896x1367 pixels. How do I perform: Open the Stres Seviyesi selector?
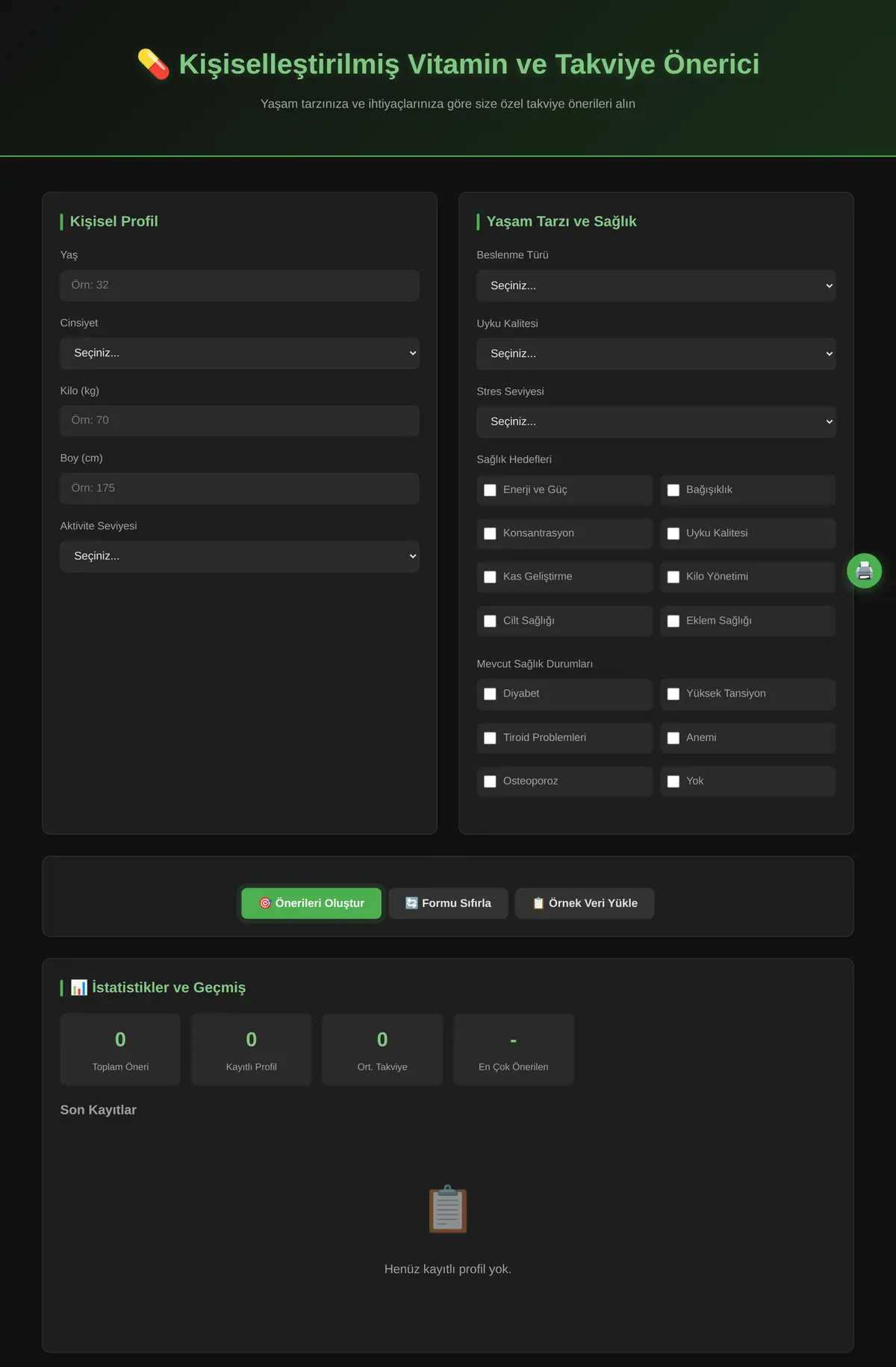pyautogui.click(x=656, y=422)
